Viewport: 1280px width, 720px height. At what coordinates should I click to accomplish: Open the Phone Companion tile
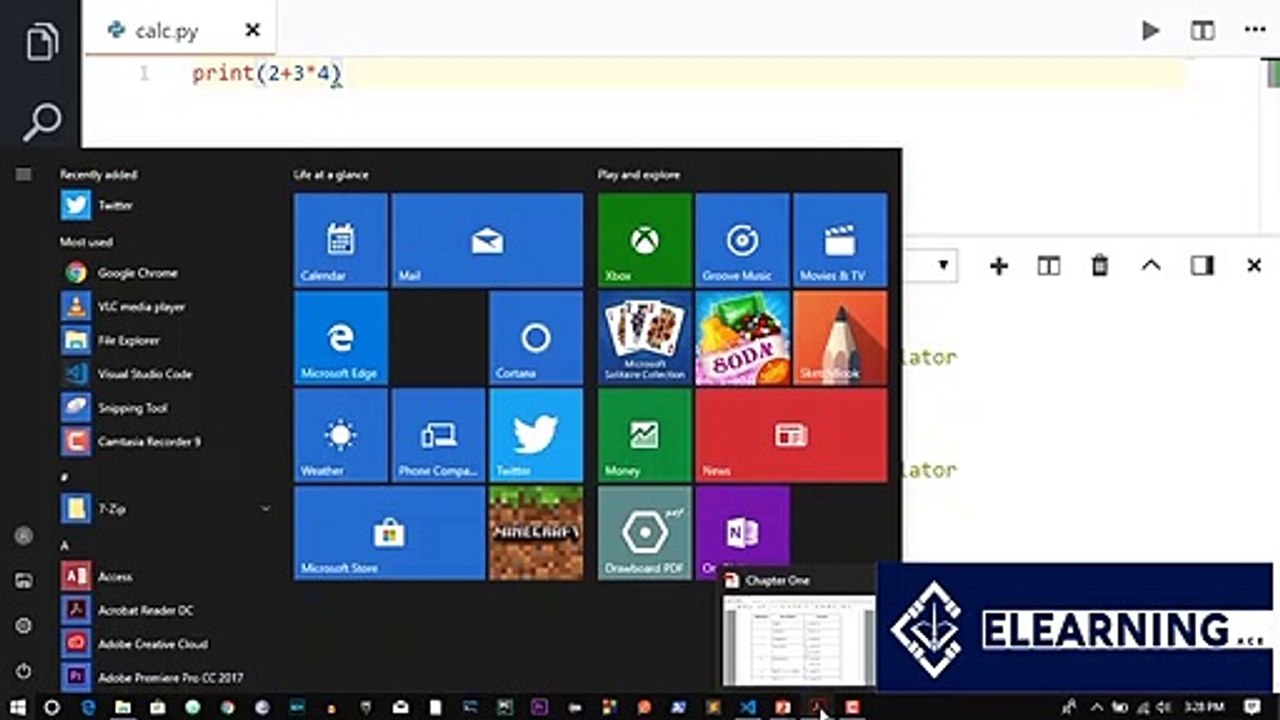pos(438,435)
